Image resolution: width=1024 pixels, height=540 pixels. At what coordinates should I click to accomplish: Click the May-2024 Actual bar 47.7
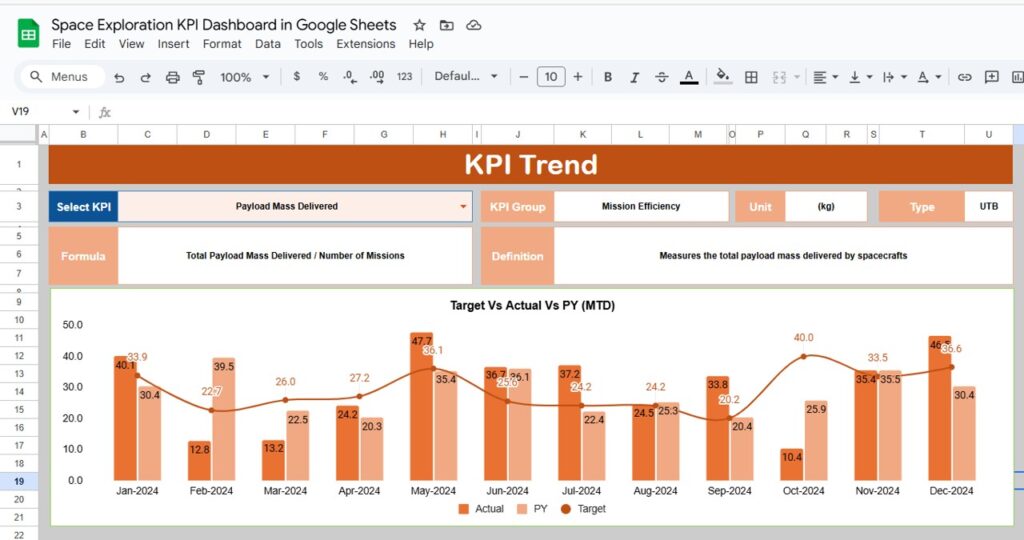[421, 406]
